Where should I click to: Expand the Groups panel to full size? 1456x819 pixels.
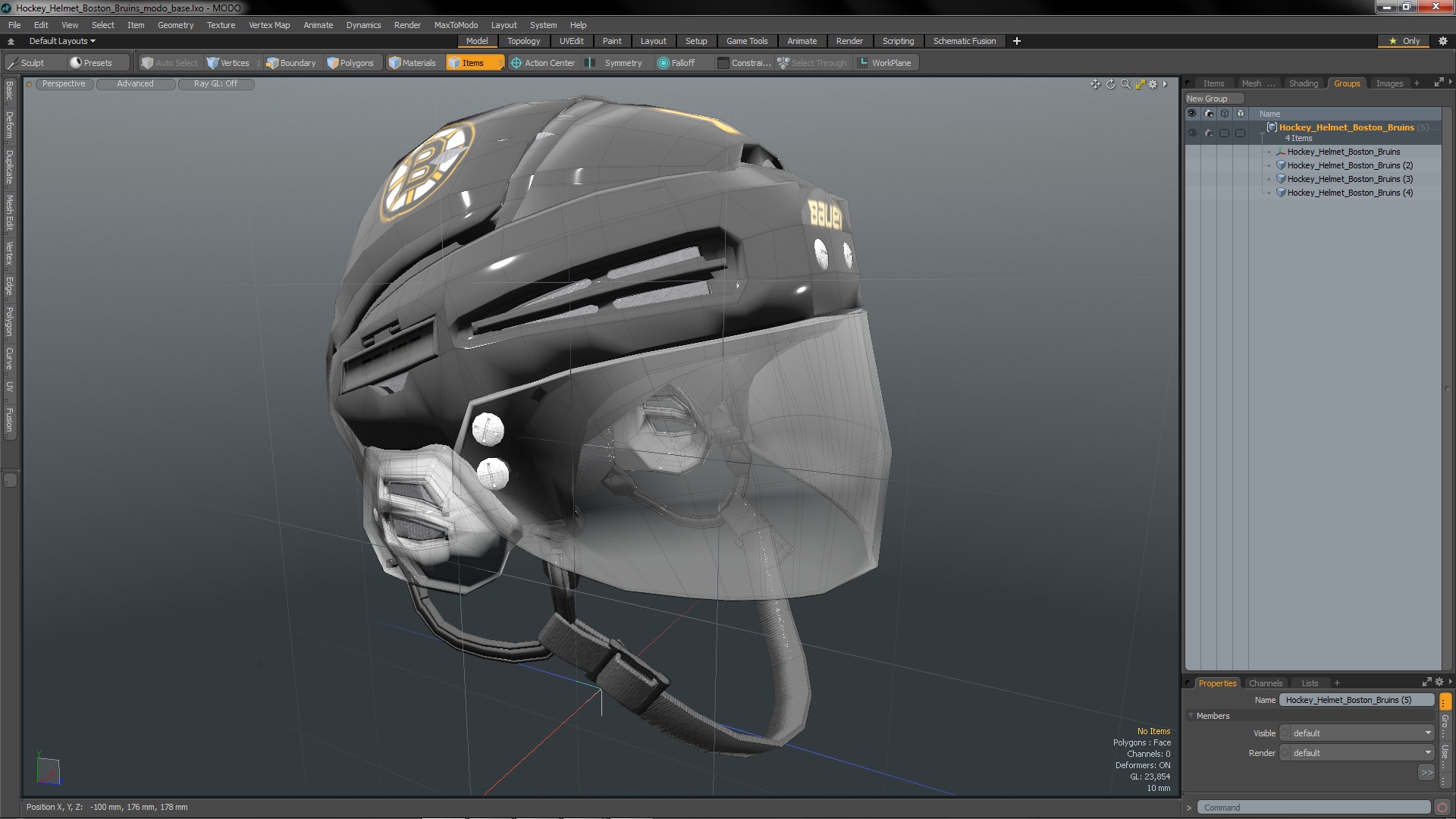1439,83
